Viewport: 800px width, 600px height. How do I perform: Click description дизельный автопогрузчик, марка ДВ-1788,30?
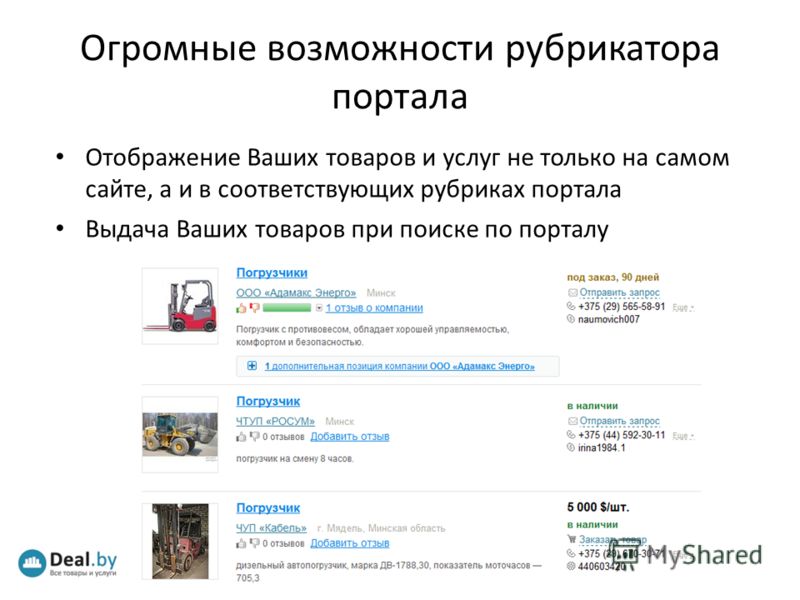coord(389,571)
